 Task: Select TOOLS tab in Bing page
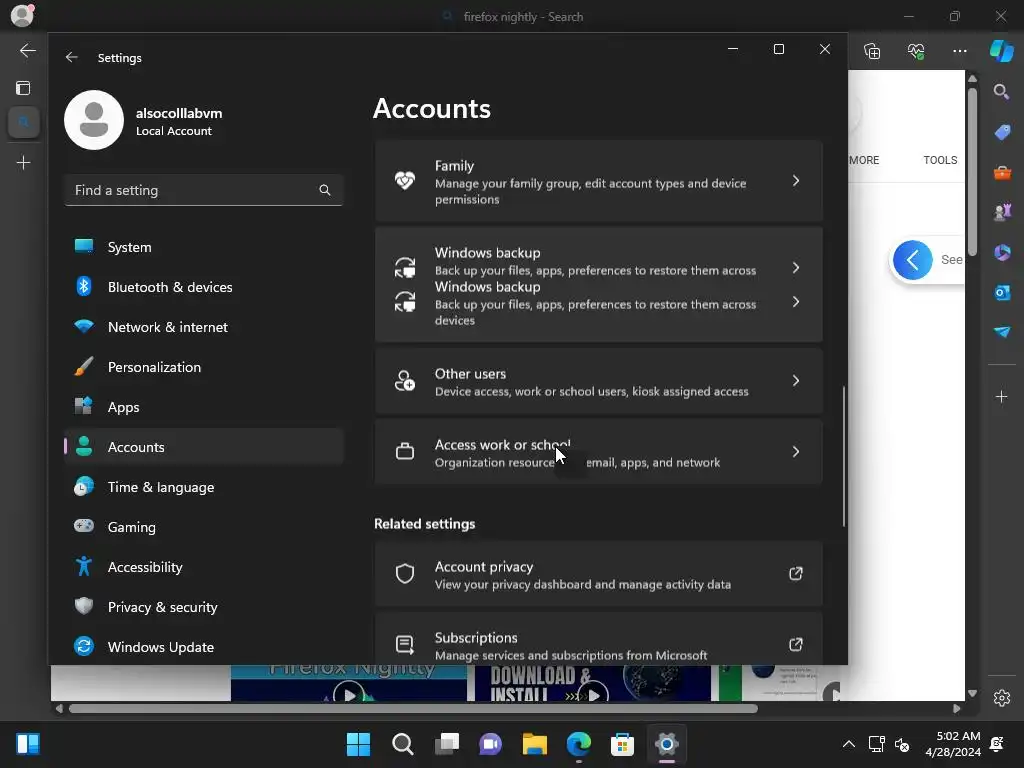(940, 160)
